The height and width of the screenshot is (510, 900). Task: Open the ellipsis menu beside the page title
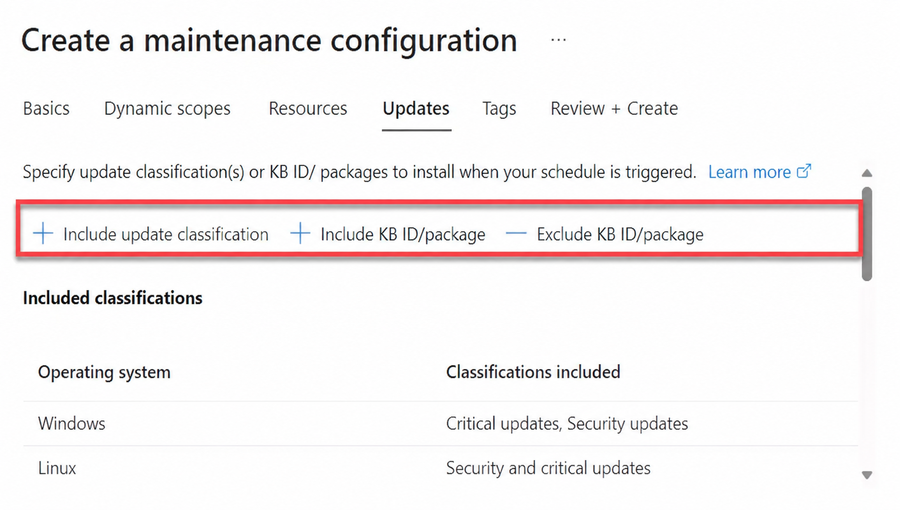pyautogui.click(x=558, y=40)
